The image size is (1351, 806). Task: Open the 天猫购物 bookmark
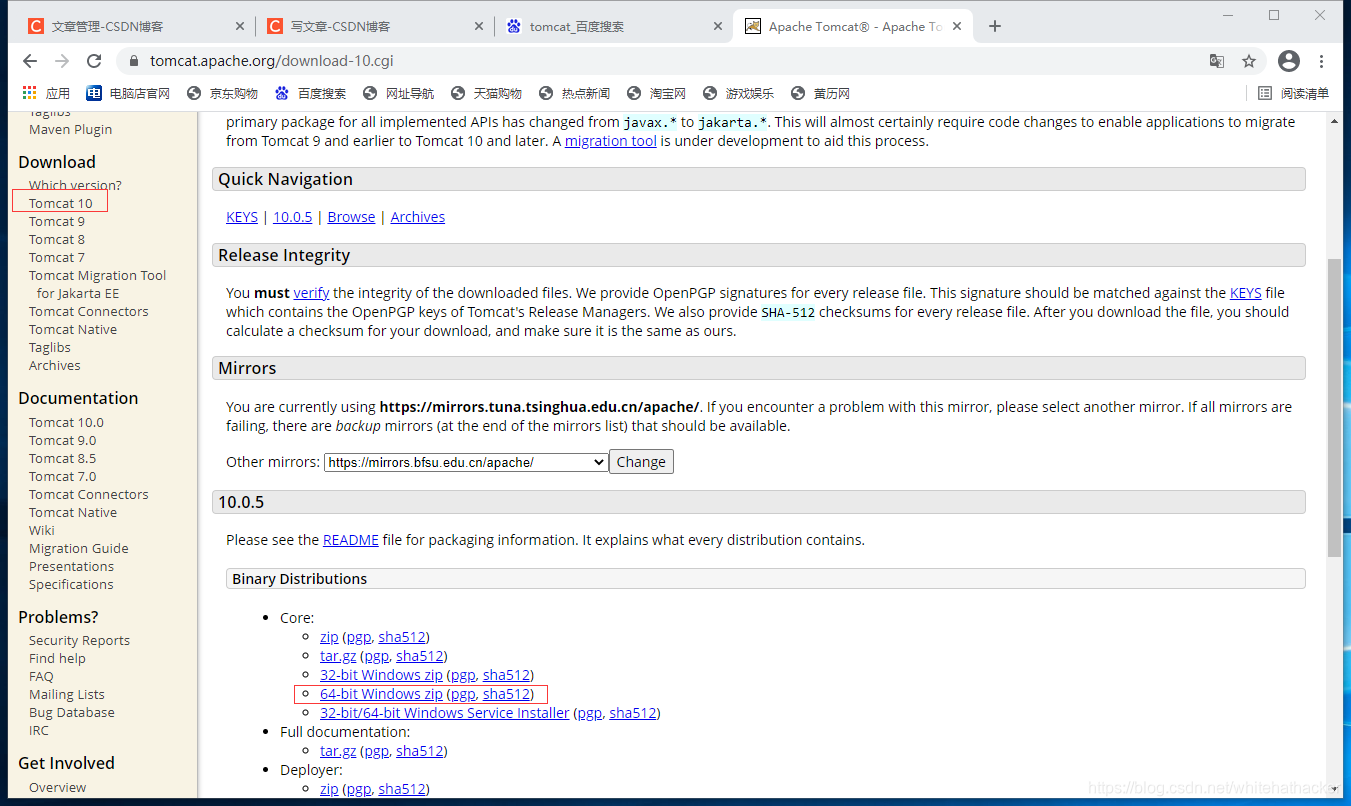(486, 93)
